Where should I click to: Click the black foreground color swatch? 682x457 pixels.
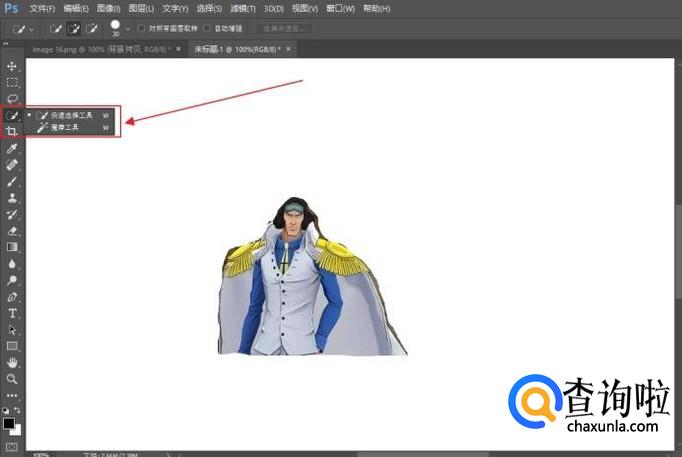[8, 423]
